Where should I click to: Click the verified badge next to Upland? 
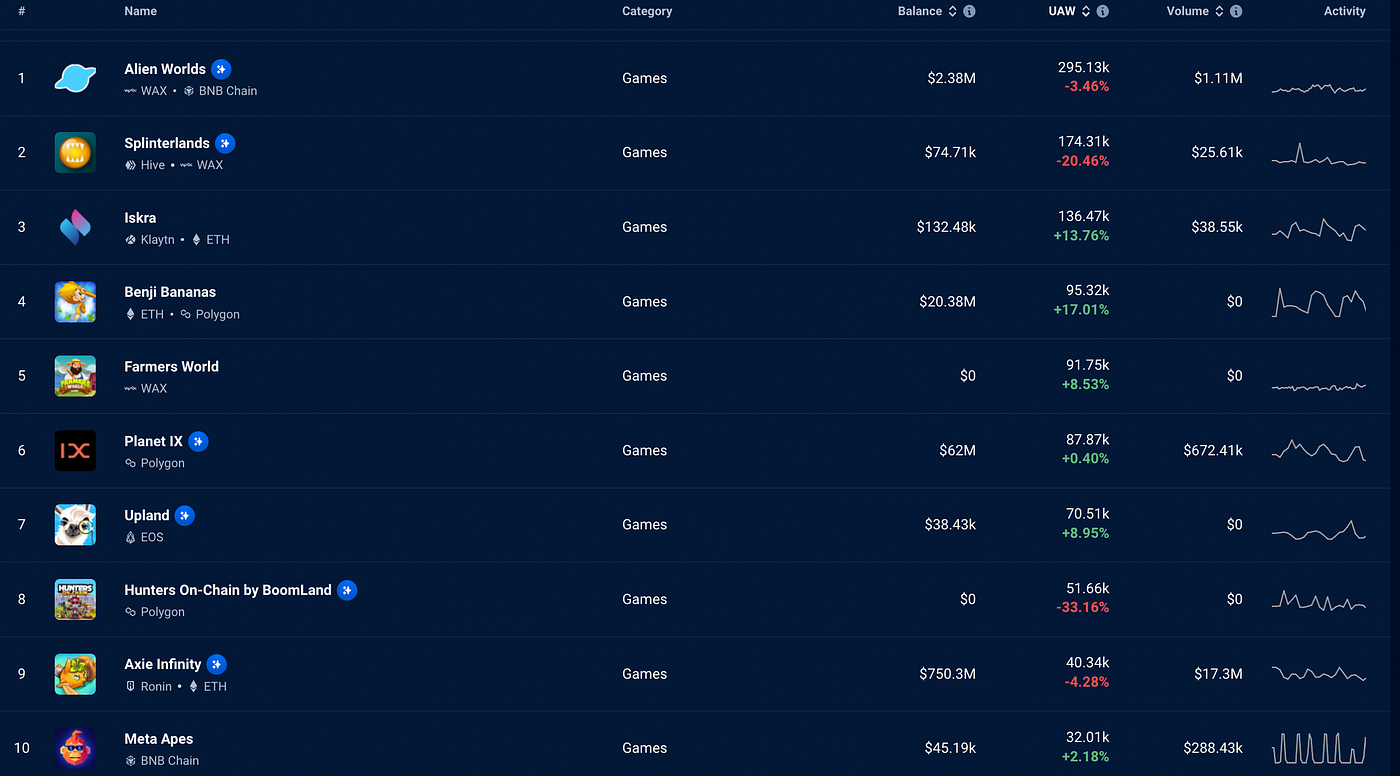coord(185,515)
